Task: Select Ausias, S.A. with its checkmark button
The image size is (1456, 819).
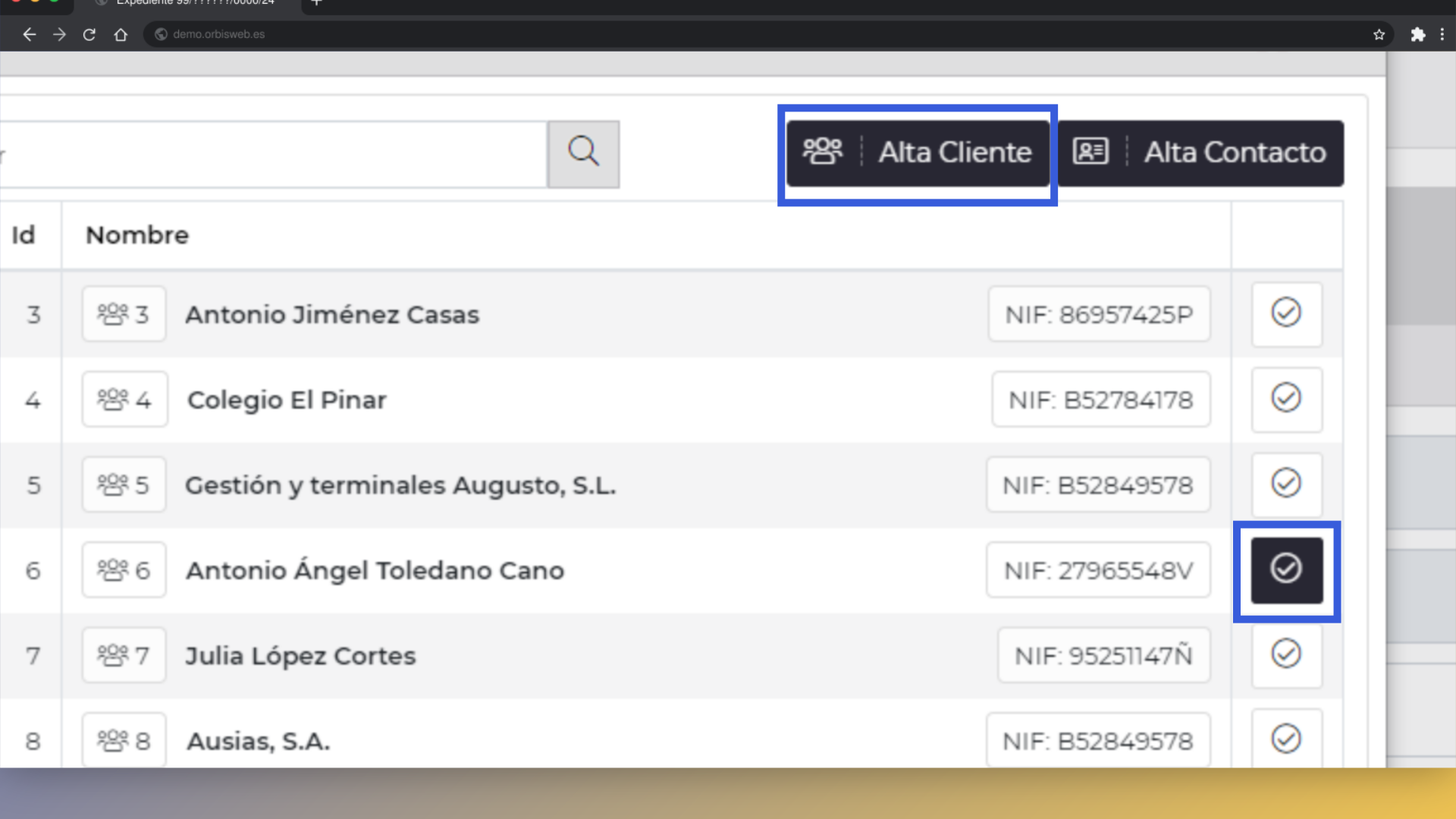Action: [1286, 739]
